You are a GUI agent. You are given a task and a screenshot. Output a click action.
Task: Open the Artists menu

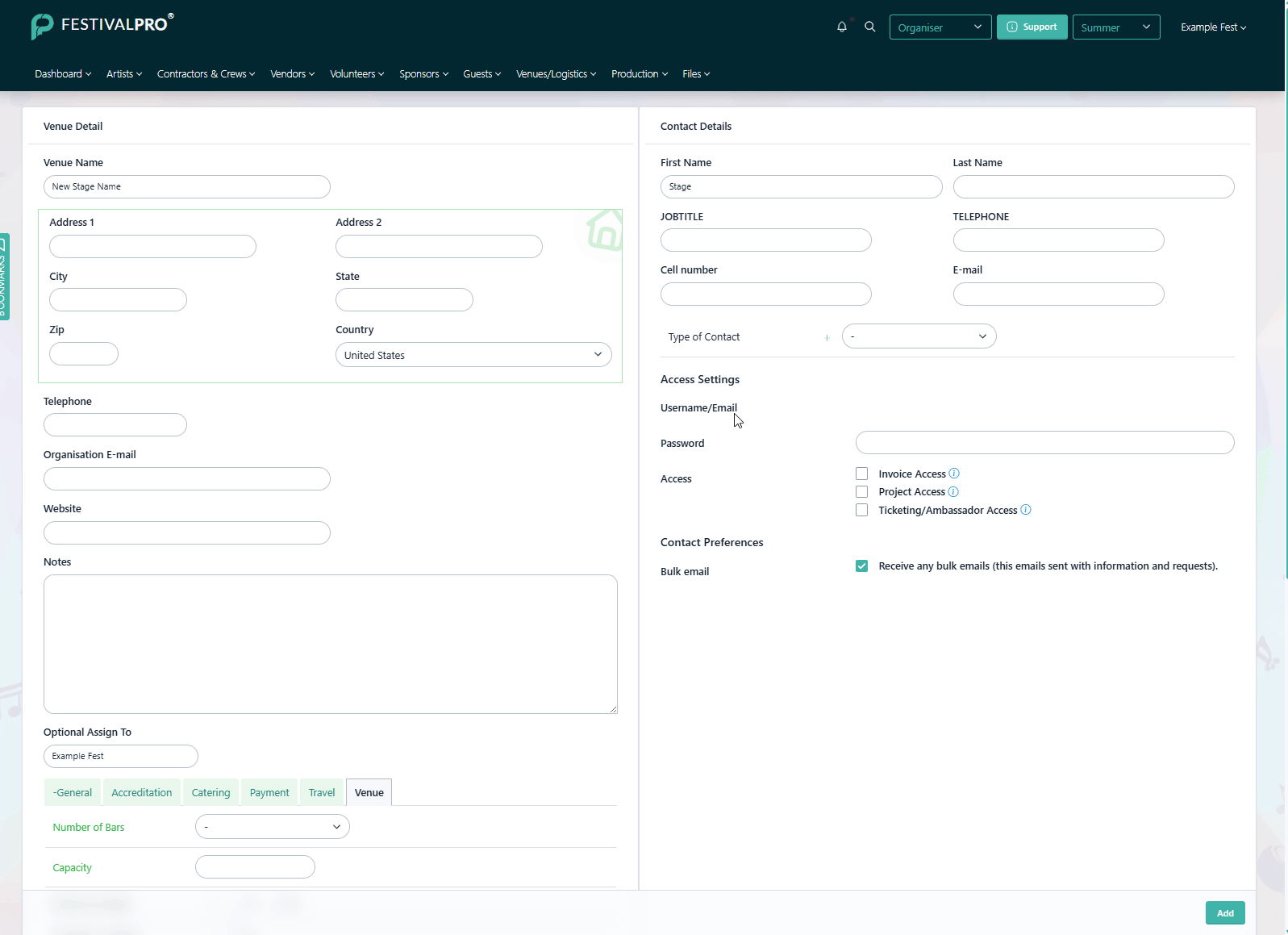[124, 74]
